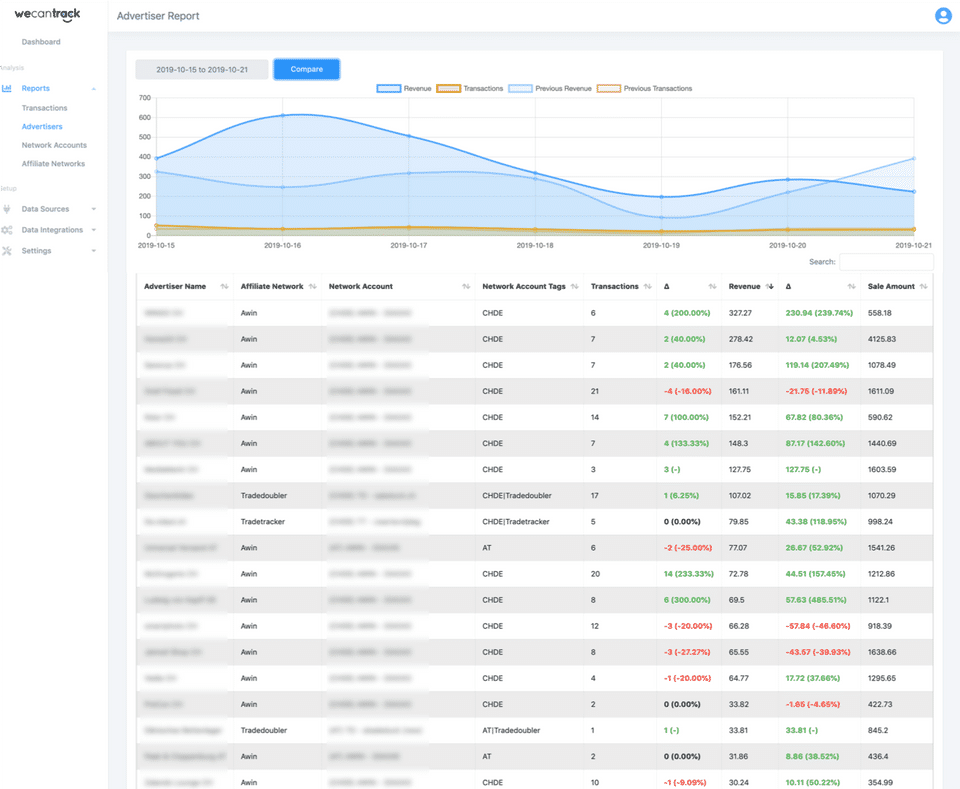Click the Data Sources plug icon
This screenshot has width=960, height=789.
(7, 209)
